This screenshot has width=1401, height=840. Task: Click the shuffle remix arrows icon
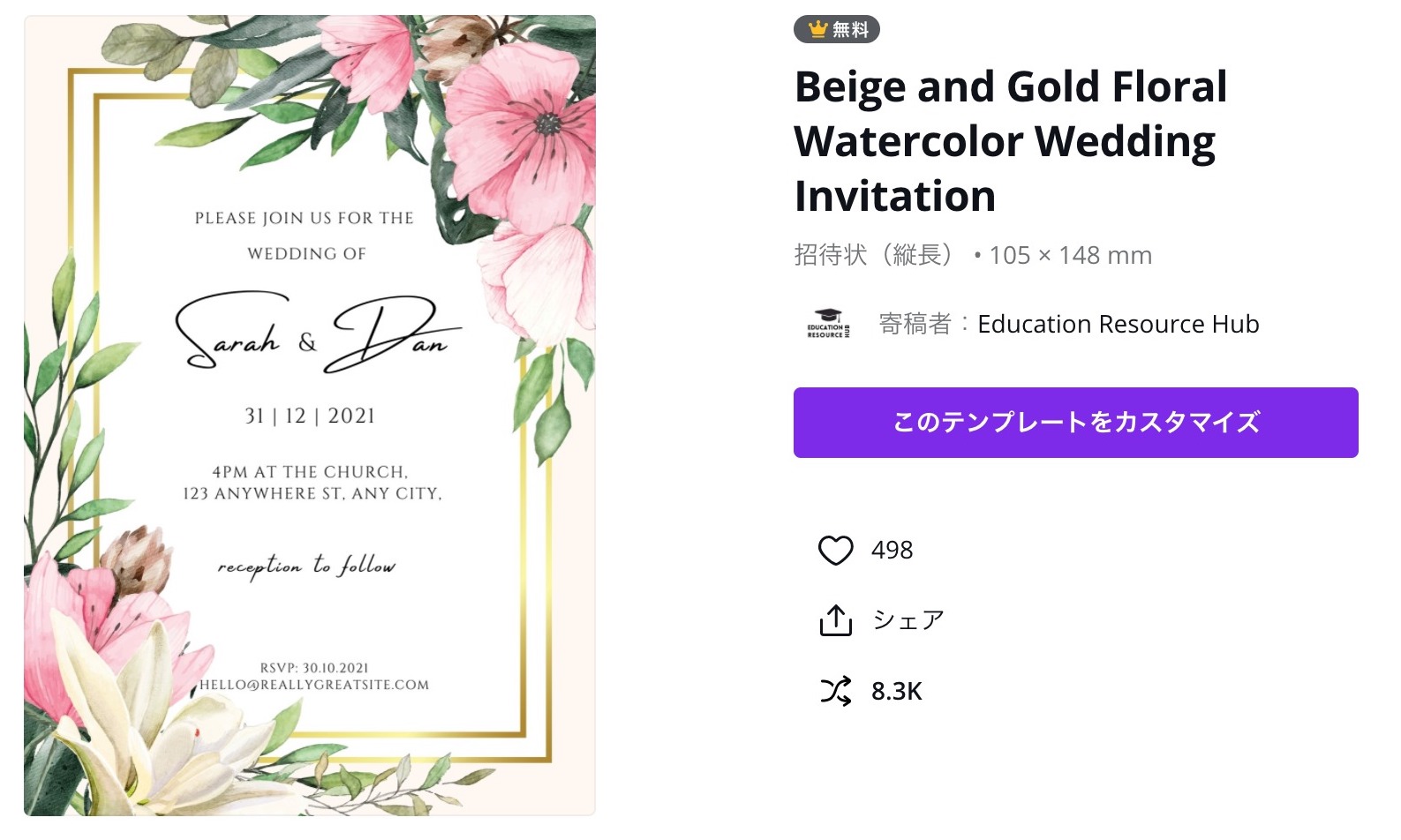835,691
